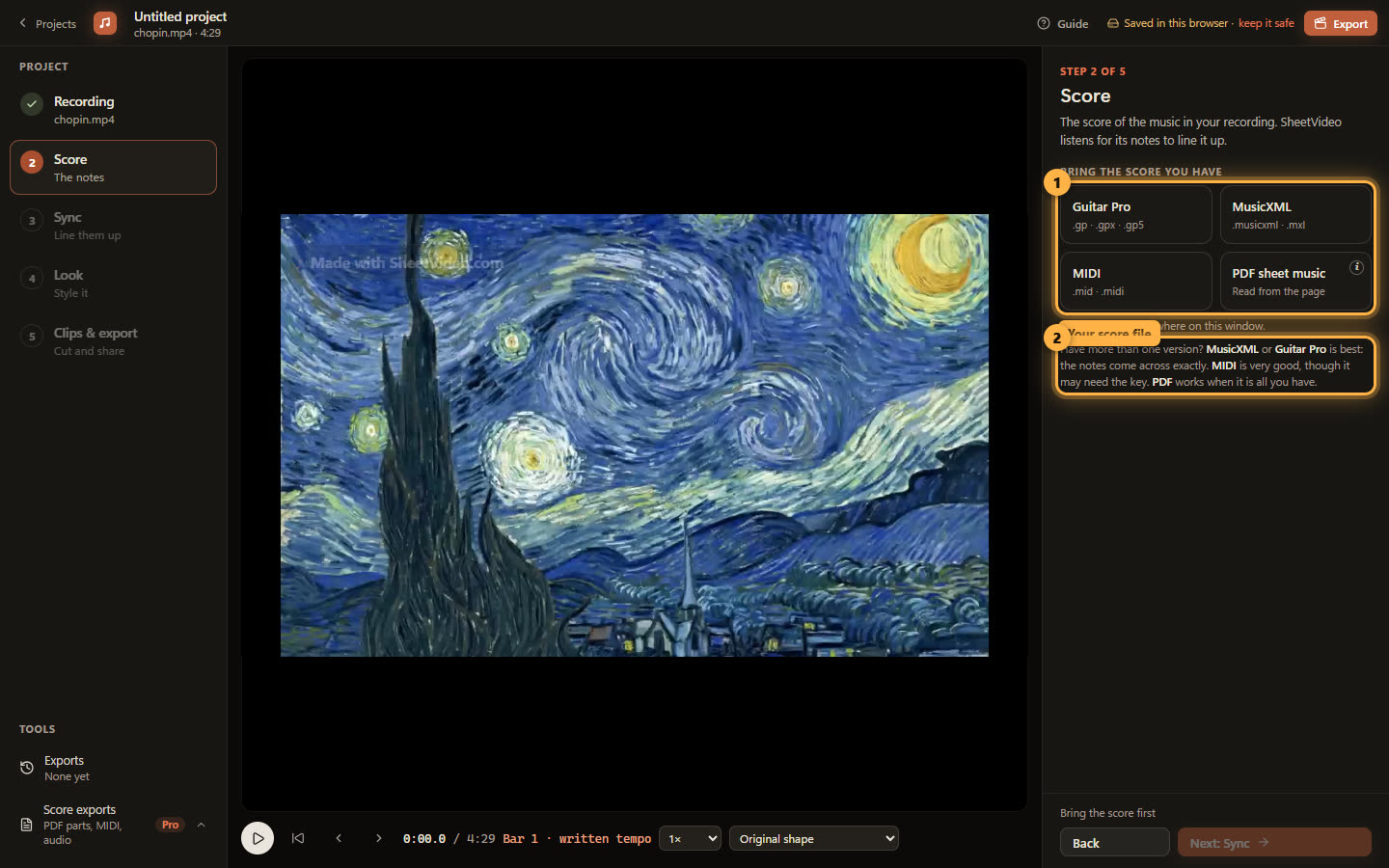Click the 0:00.0 current time readout
Viewport: 1389px width, 868px height.
coord(424,839)
